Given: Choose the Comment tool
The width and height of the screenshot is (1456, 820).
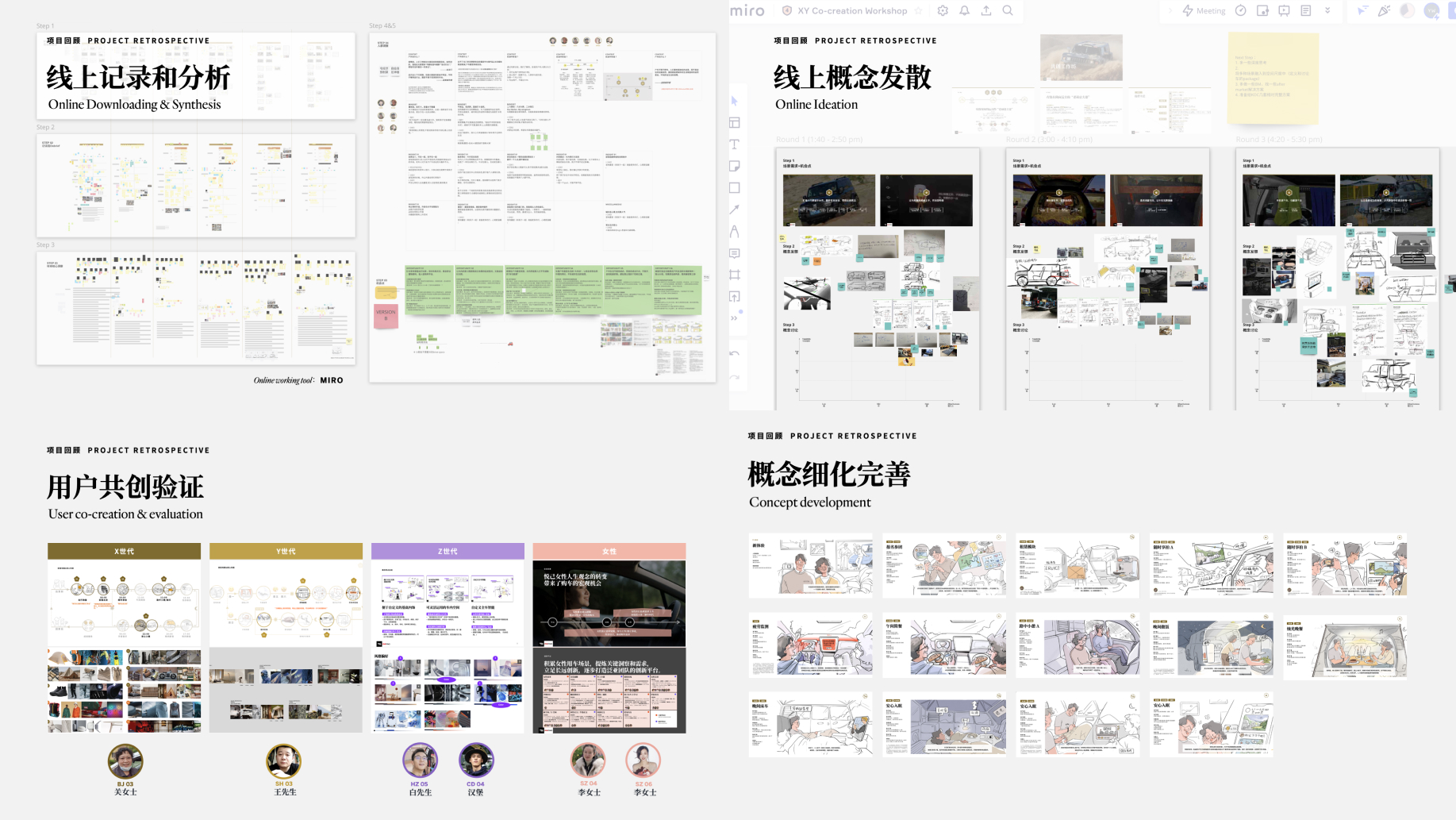Looking at the screenshot, I should point(735,253).
